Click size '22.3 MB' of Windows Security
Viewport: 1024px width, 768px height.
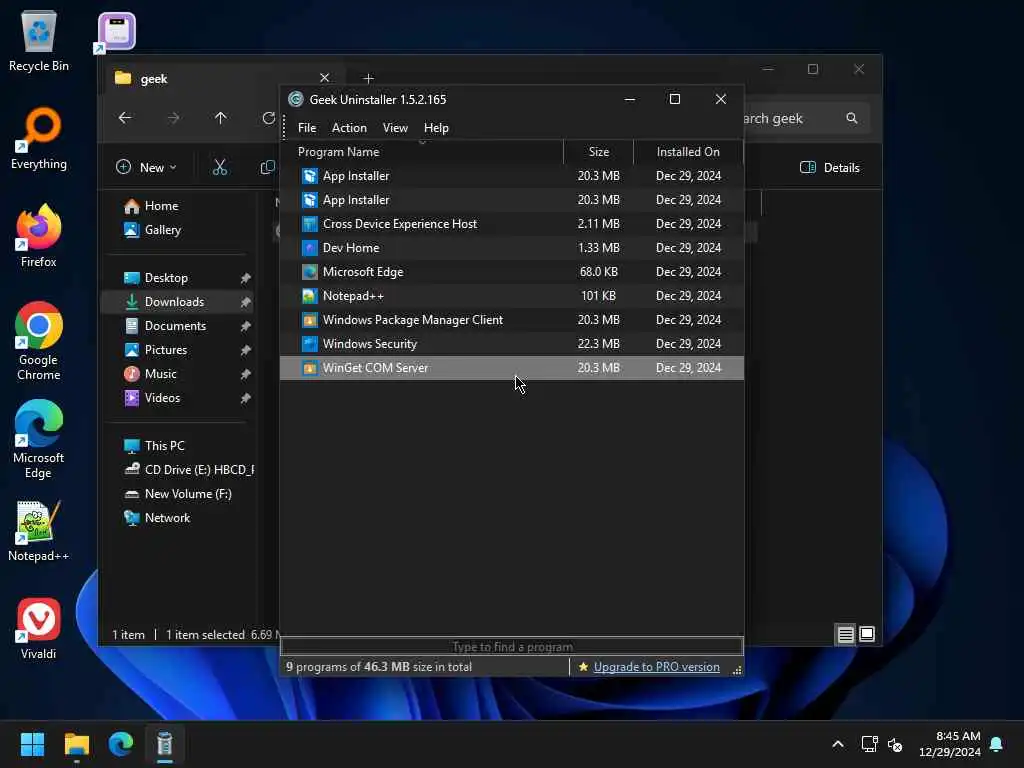598,344
